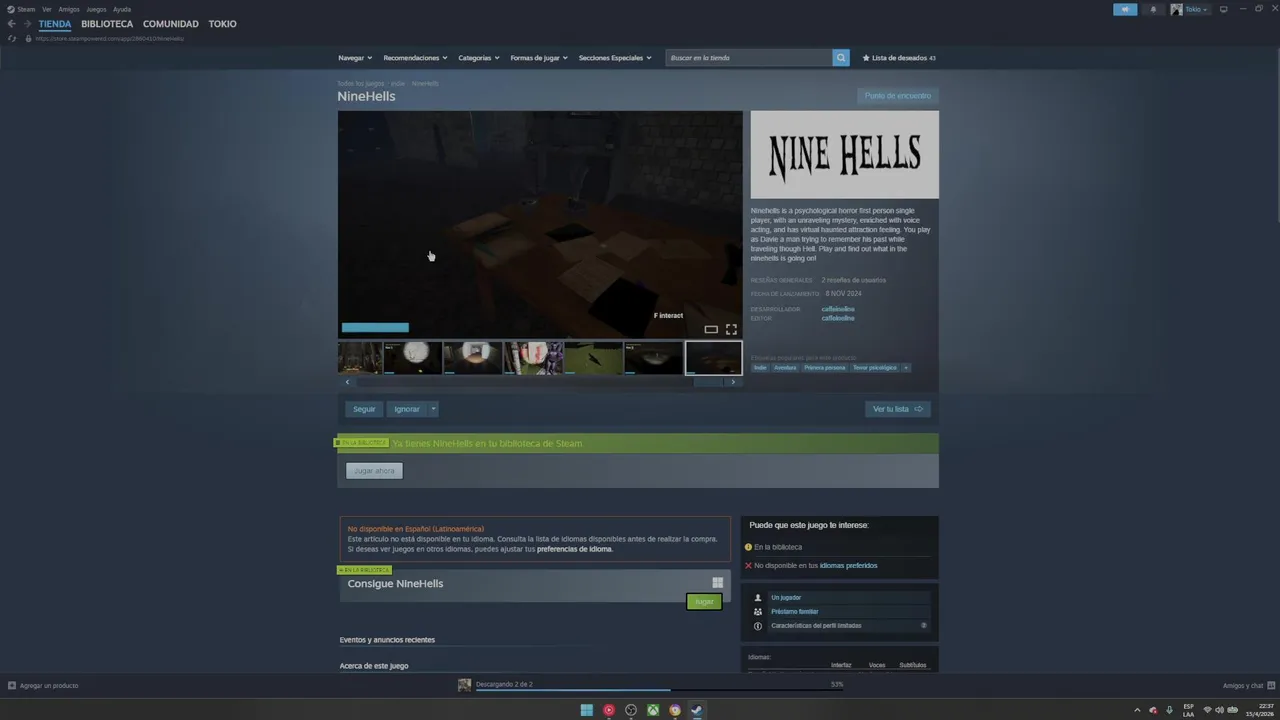This screenshot has height=720, width=1280.
Task: Toggle theater mode on media player
Action: [x=711, y=329]
